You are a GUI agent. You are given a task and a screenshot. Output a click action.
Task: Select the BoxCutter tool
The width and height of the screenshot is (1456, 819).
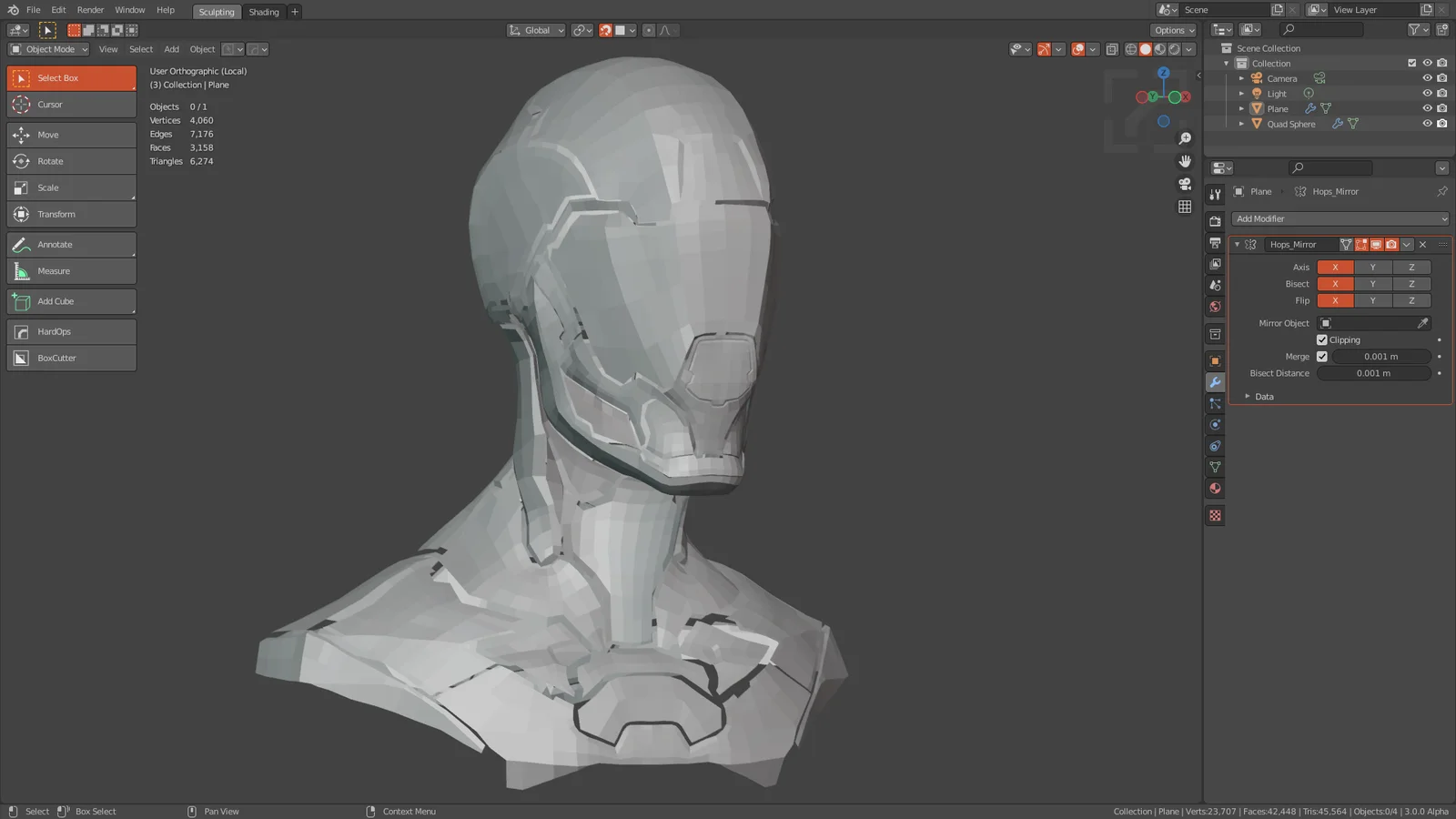[x=70, y=358]
